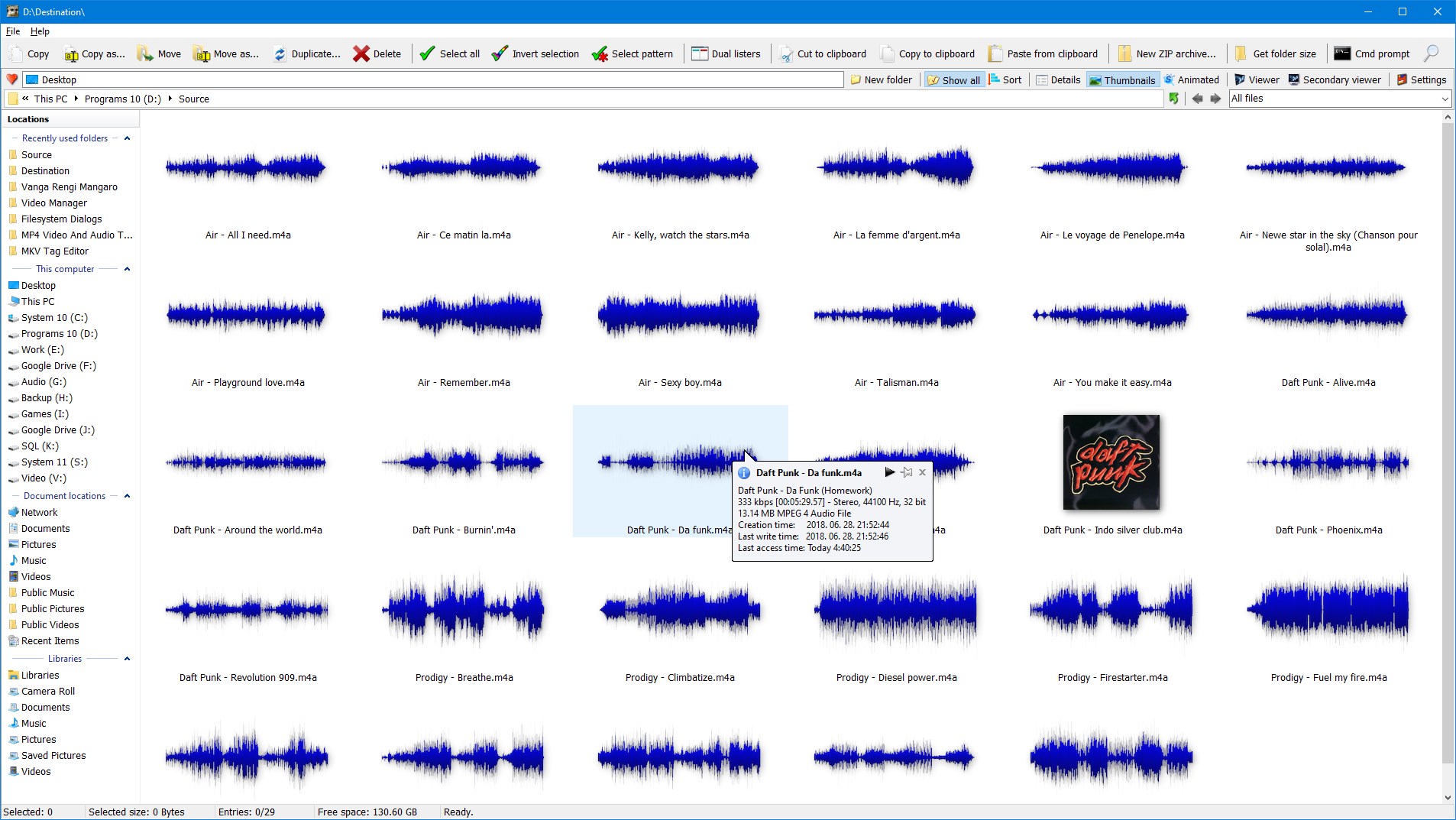Click the Move toolbar icon

(x=145, y=53)
